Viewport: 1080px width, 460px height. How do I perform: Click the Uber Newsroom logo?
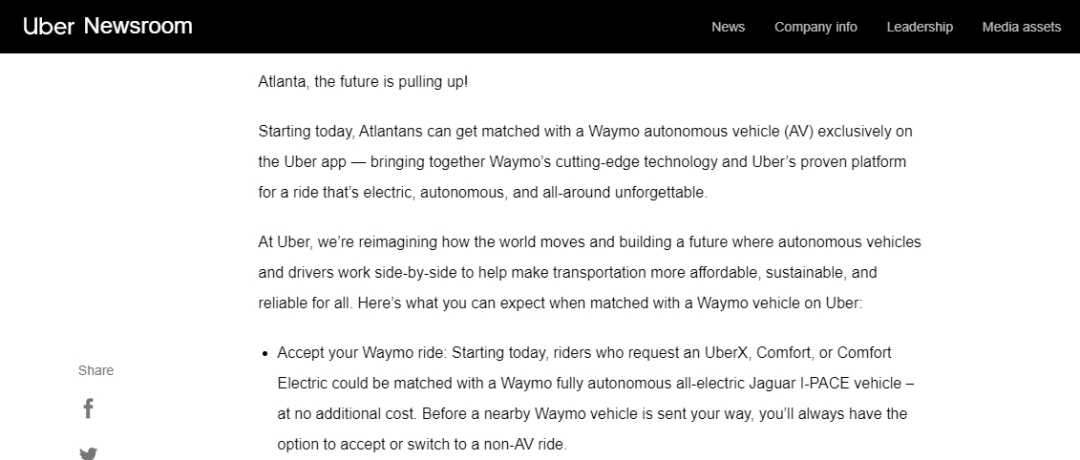point(108,26)
